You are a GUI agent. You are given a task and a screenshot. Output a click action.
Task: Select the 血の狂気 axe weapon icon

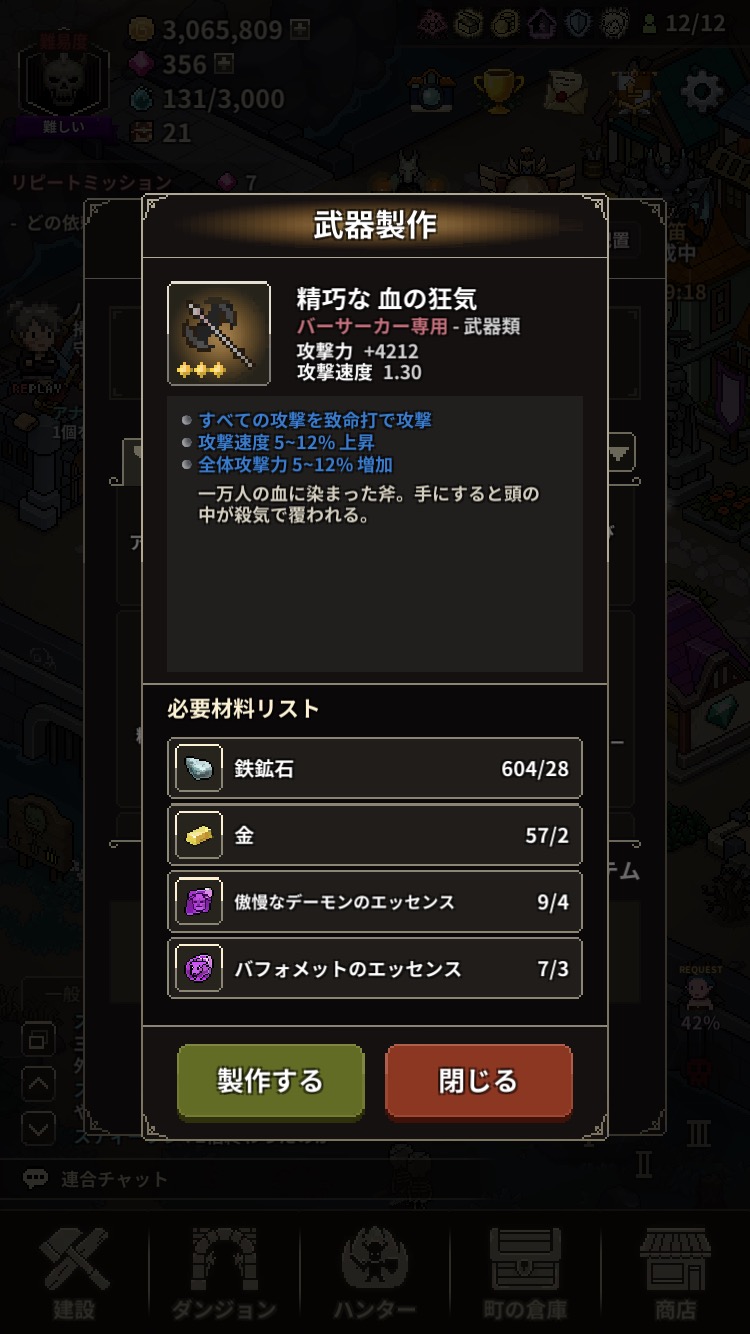pos(219,334)
